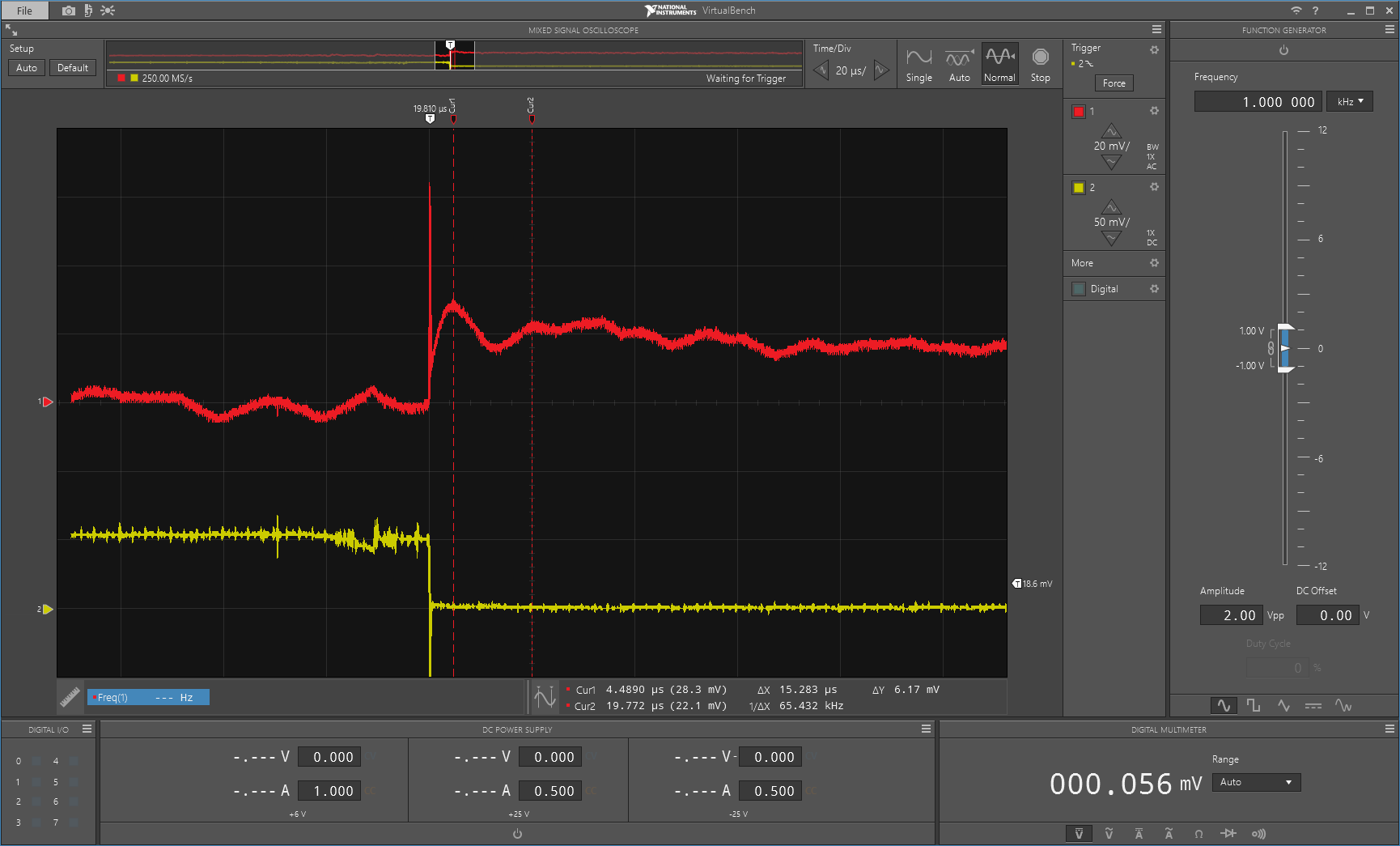Decrease Time/Div with the left arrow
The height and width of the screenshot is (846, 1400).
(x=821, y=70)
